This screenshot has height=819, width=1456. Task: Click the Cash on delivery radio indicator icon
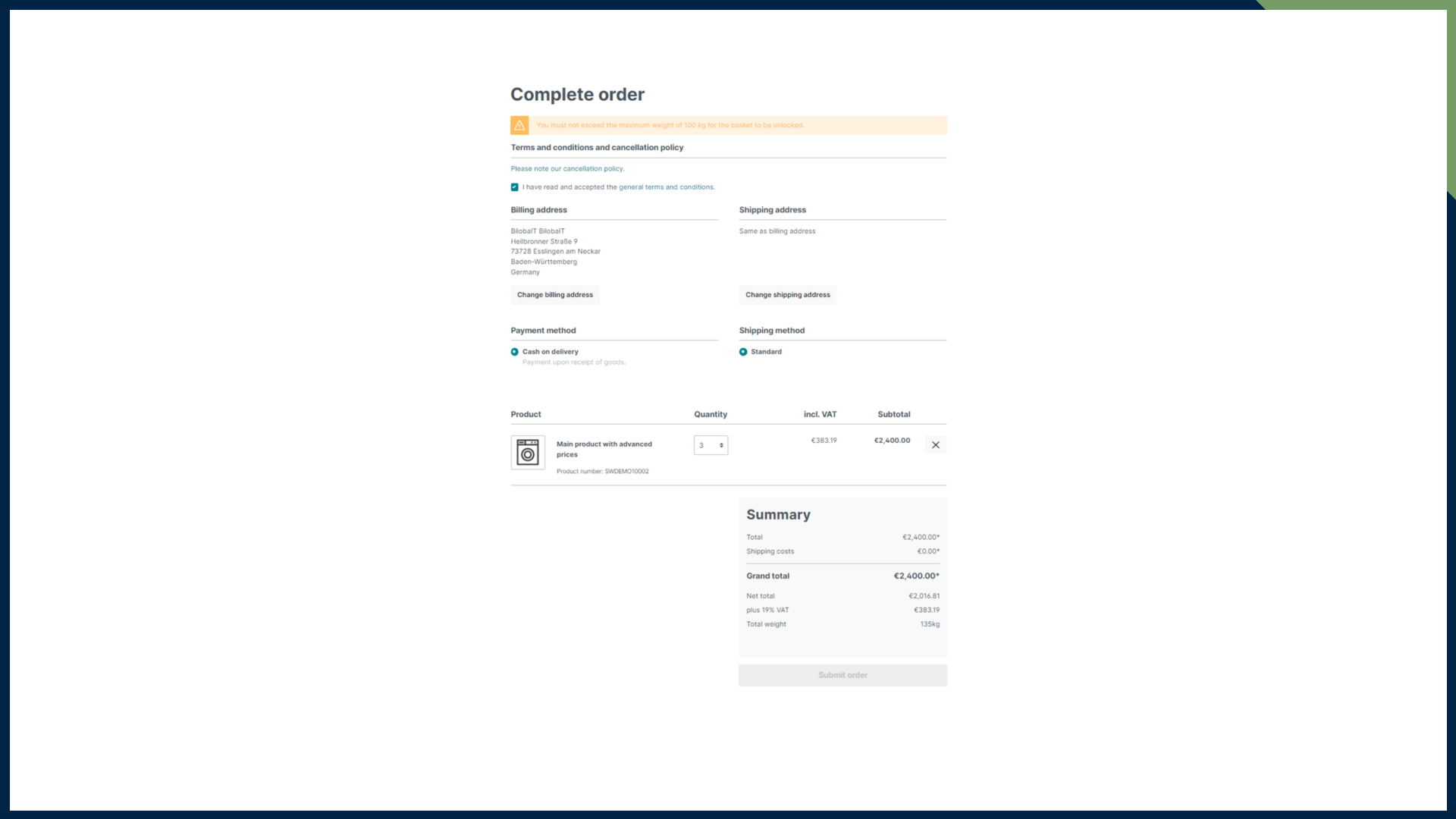pyautogui.click(x=516, y=351)
